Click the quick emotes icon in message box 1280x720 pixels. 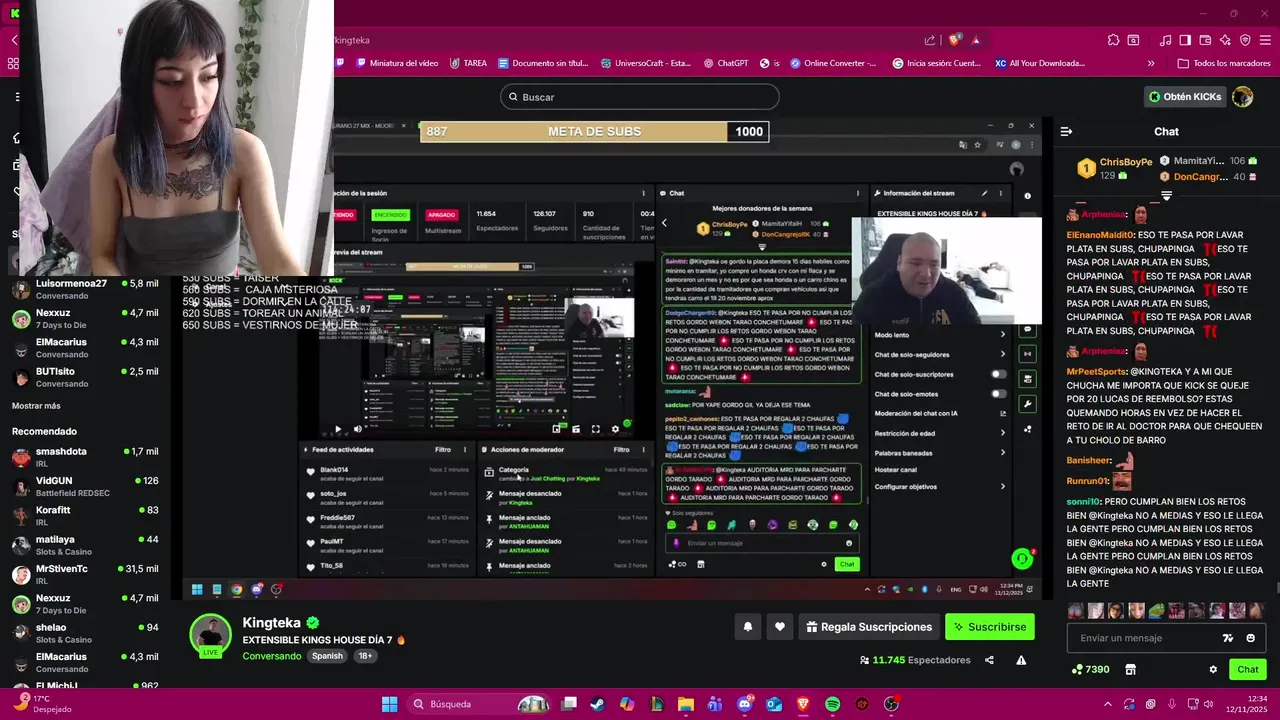click(x=1228, y=638)
